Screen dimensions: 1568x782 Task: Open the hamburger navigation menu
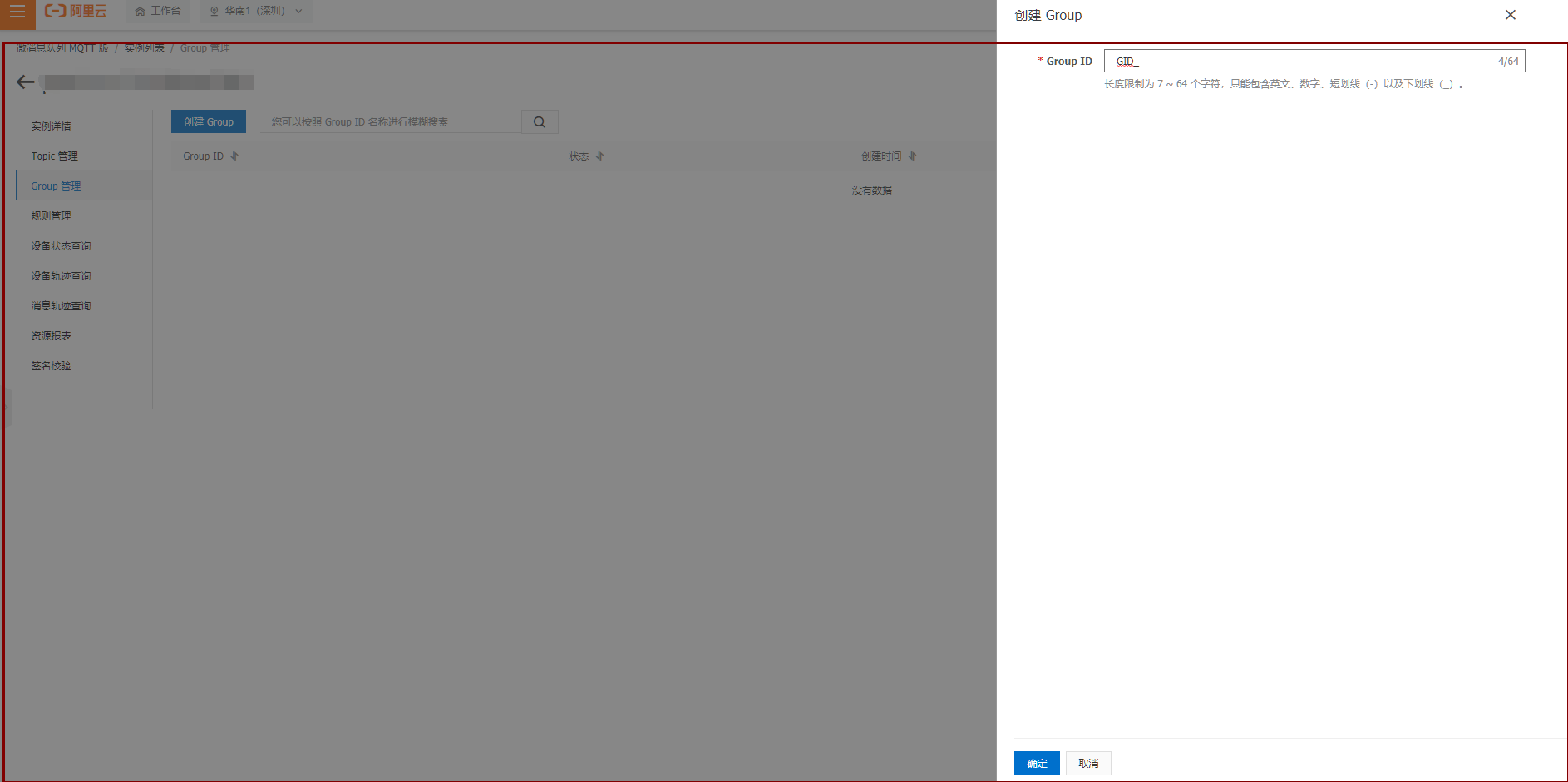[17, 12]
